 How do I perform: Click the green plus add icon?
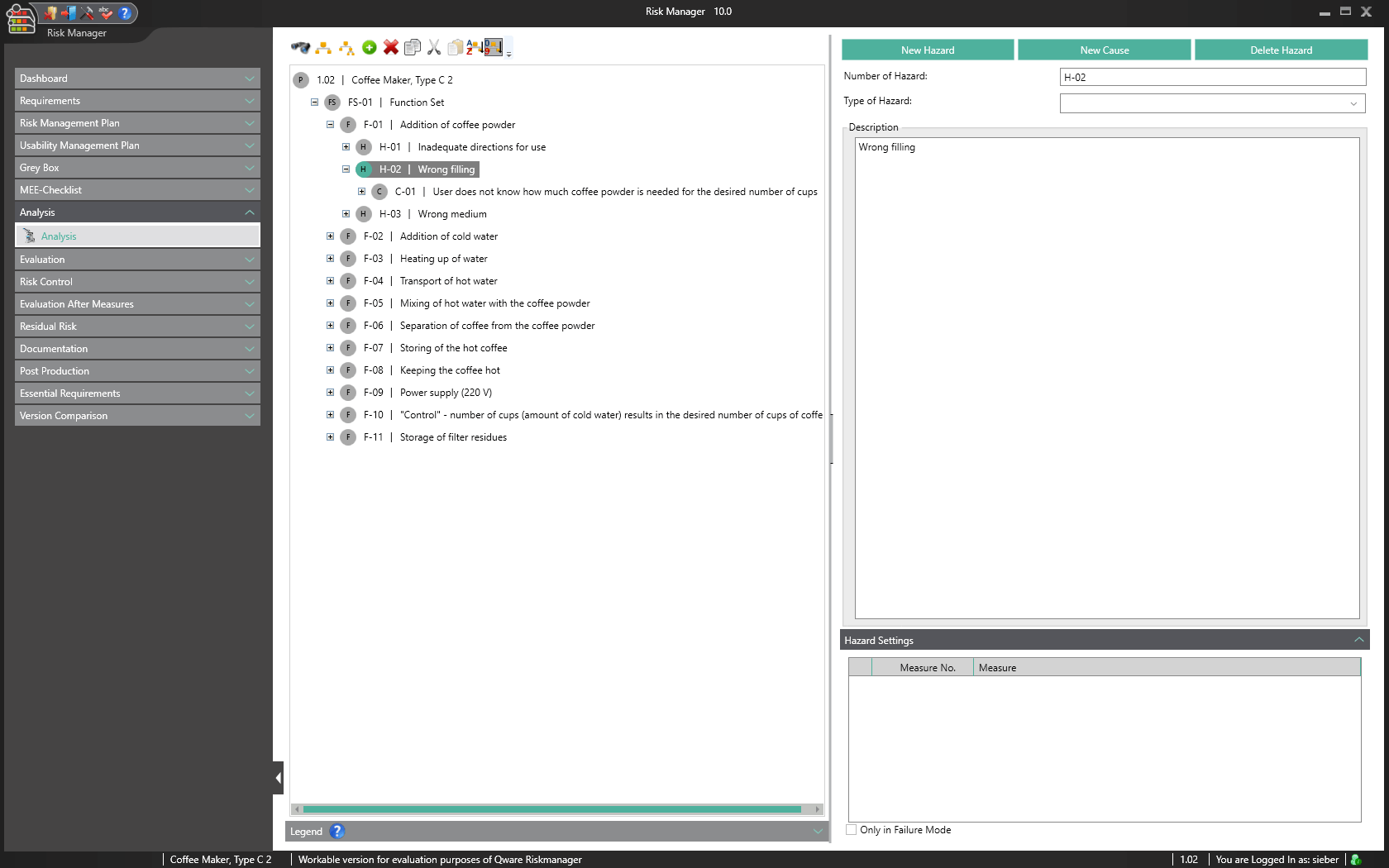coord(370,47)
